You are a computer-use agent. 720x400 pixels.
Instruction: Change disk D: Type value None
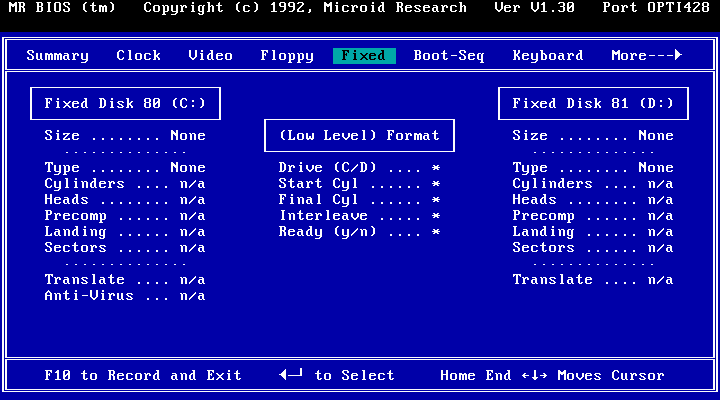pos(655,168)
